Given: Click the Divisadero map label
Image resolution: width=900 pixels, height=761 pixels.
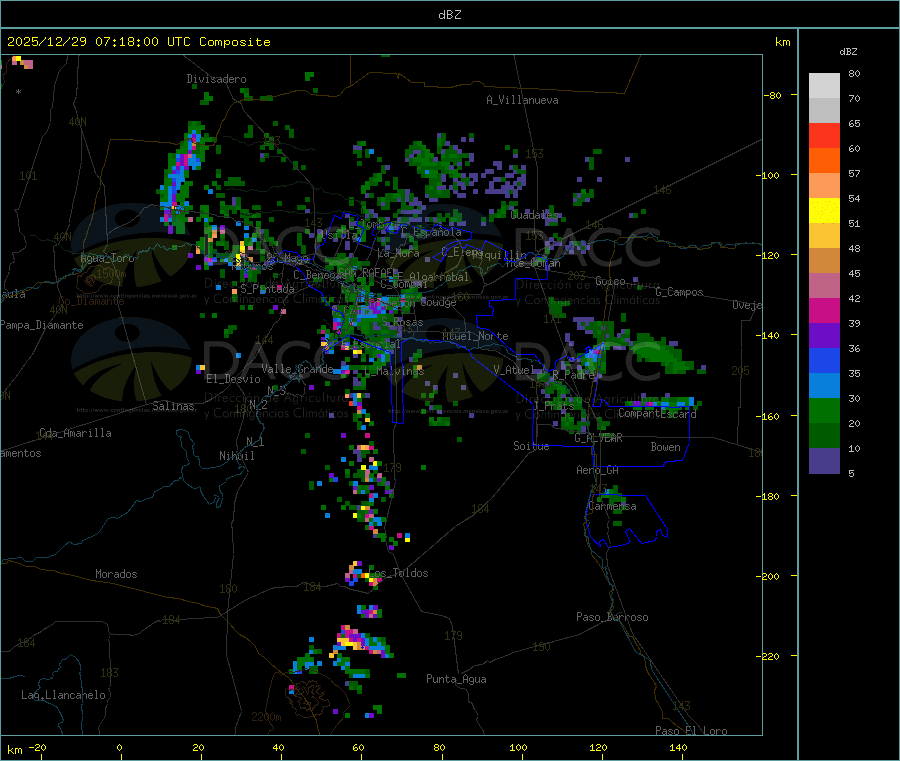Looking at the screenshot, I should 216,79.
